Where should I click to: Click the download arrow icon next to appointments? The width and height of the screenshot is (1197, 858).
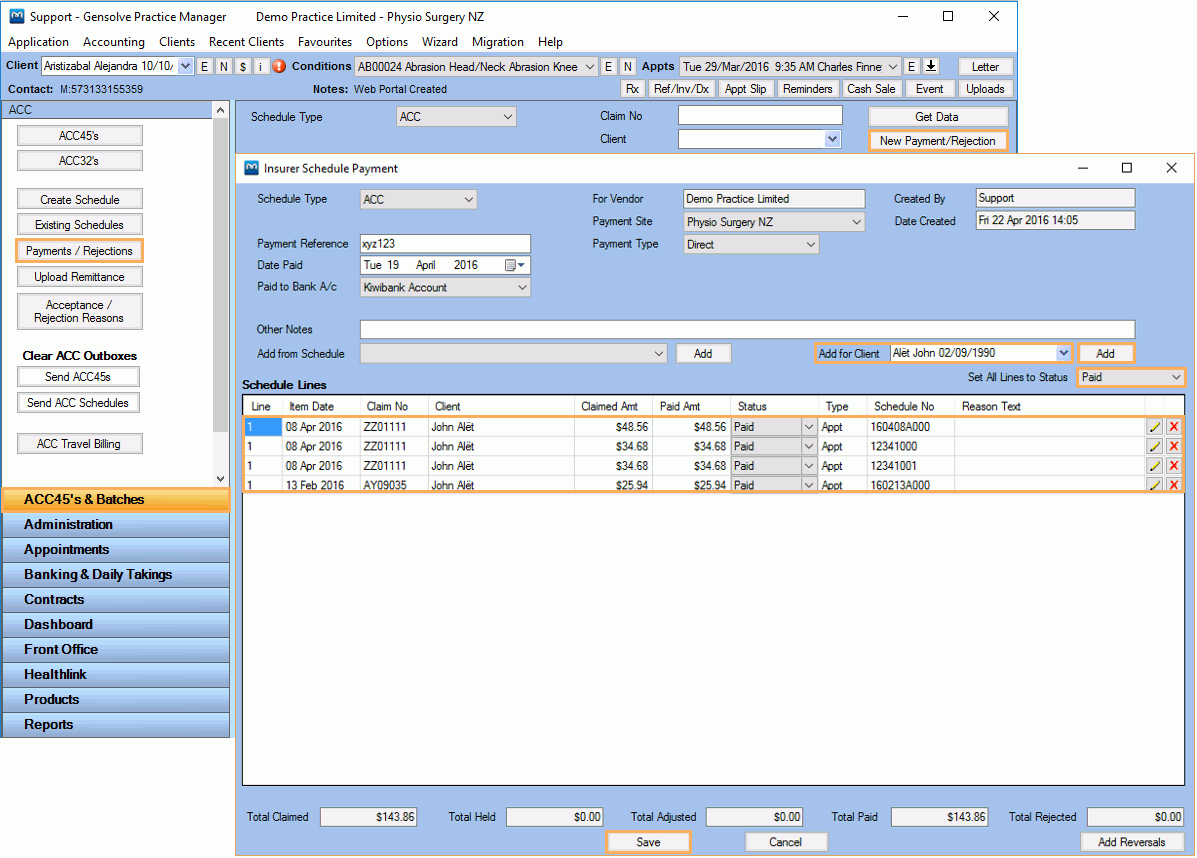[931, 66]
